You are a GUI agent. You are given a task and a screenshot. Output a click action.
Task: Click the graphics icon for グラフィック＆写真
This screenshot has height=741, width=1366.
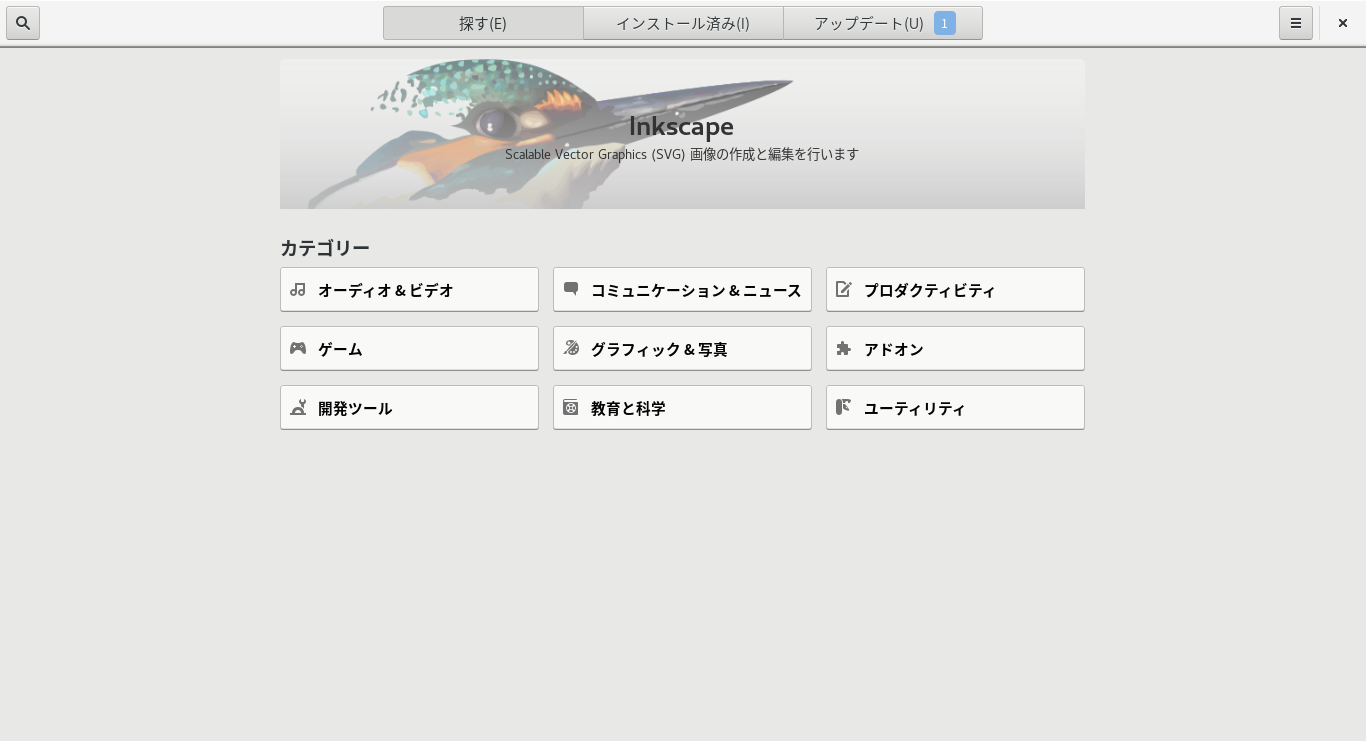(571, 348)
